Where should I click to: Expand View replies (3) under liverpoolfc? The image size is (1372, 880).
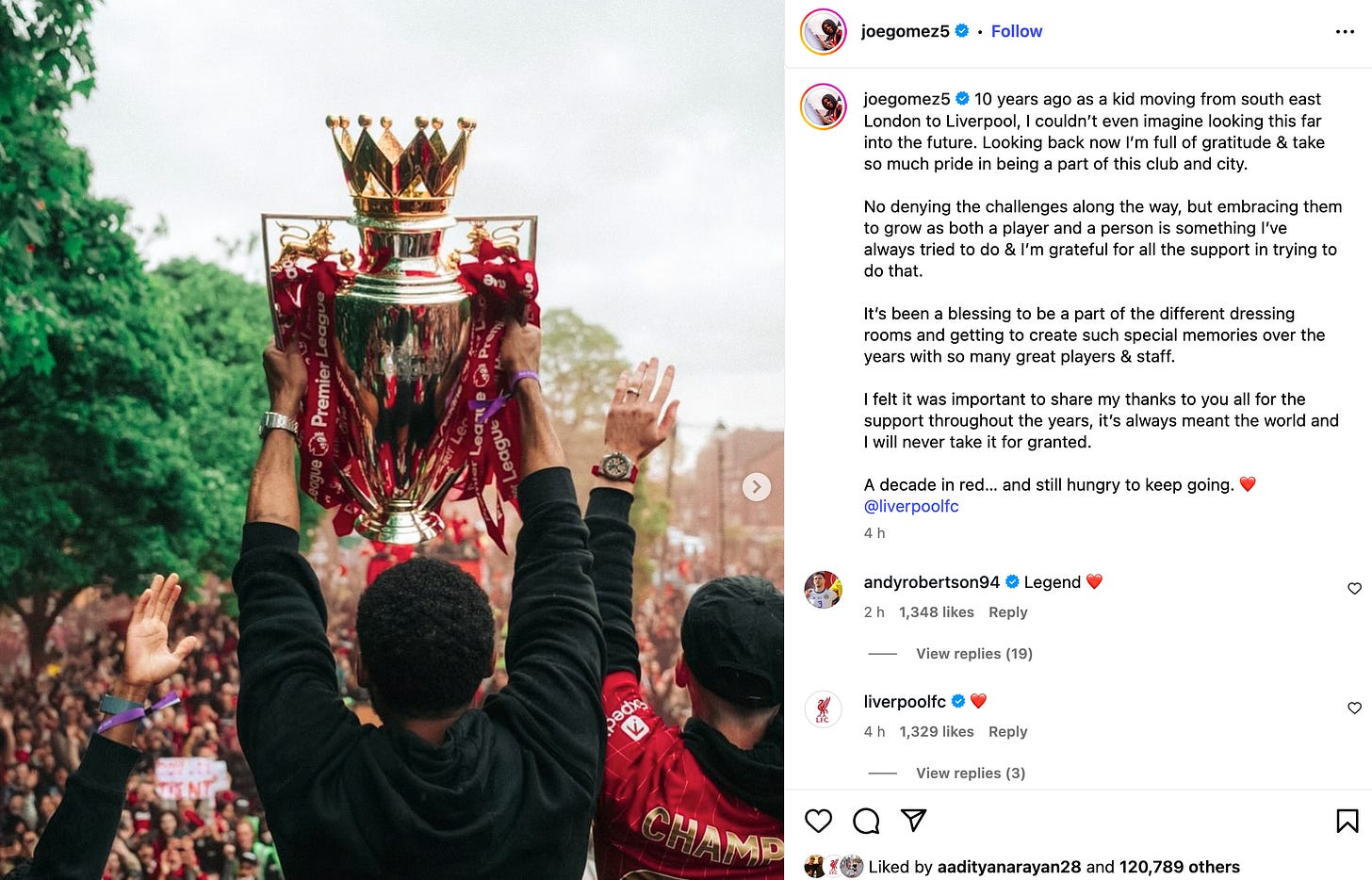pyautogui.click(x=971, y=774)
